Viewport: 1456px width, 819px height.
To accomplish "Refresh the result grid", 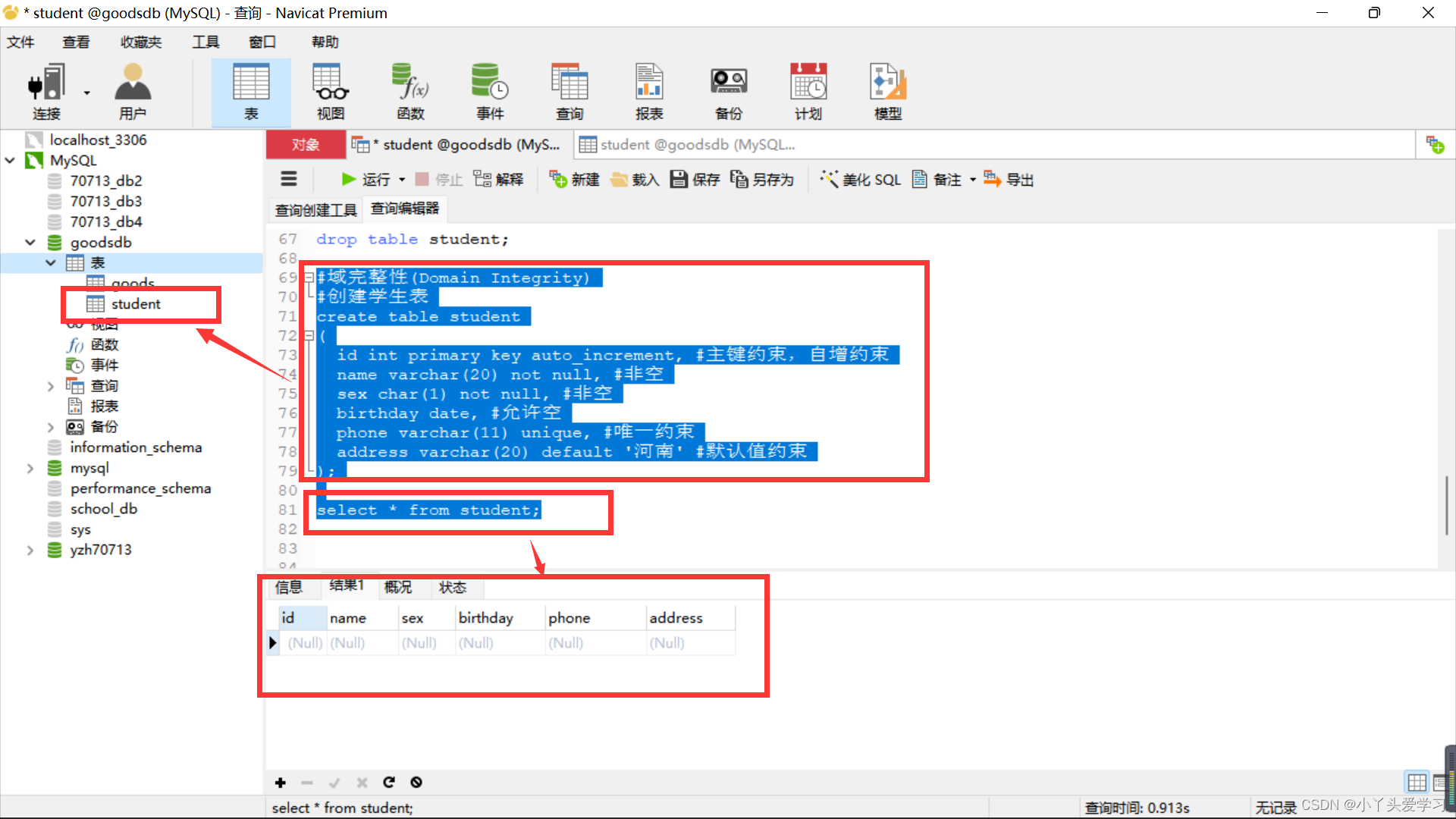I will (x=389, y=783).
